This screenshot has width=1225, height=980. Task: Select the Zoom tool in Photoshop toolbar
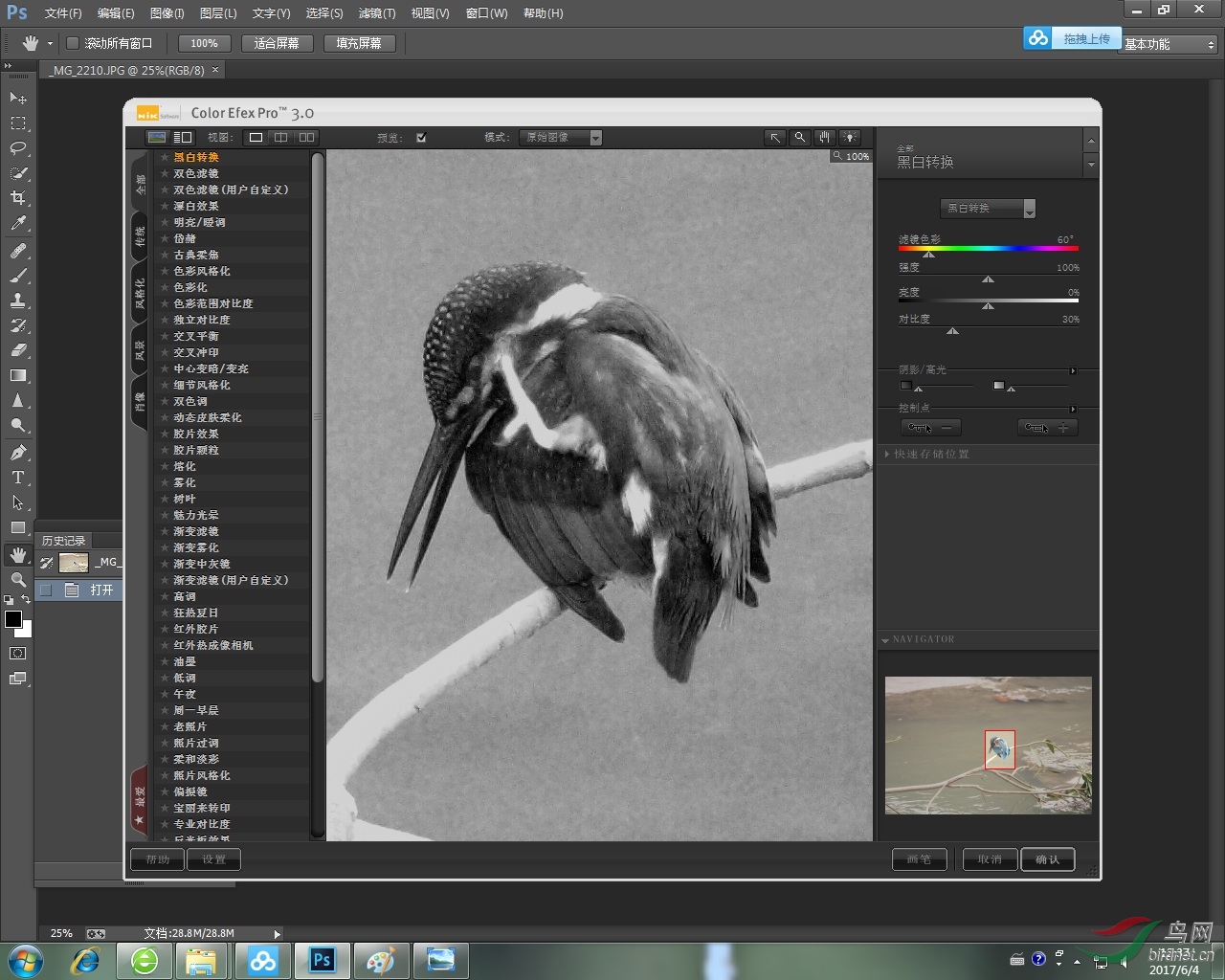pyautogui.click(x=18, y=579)
